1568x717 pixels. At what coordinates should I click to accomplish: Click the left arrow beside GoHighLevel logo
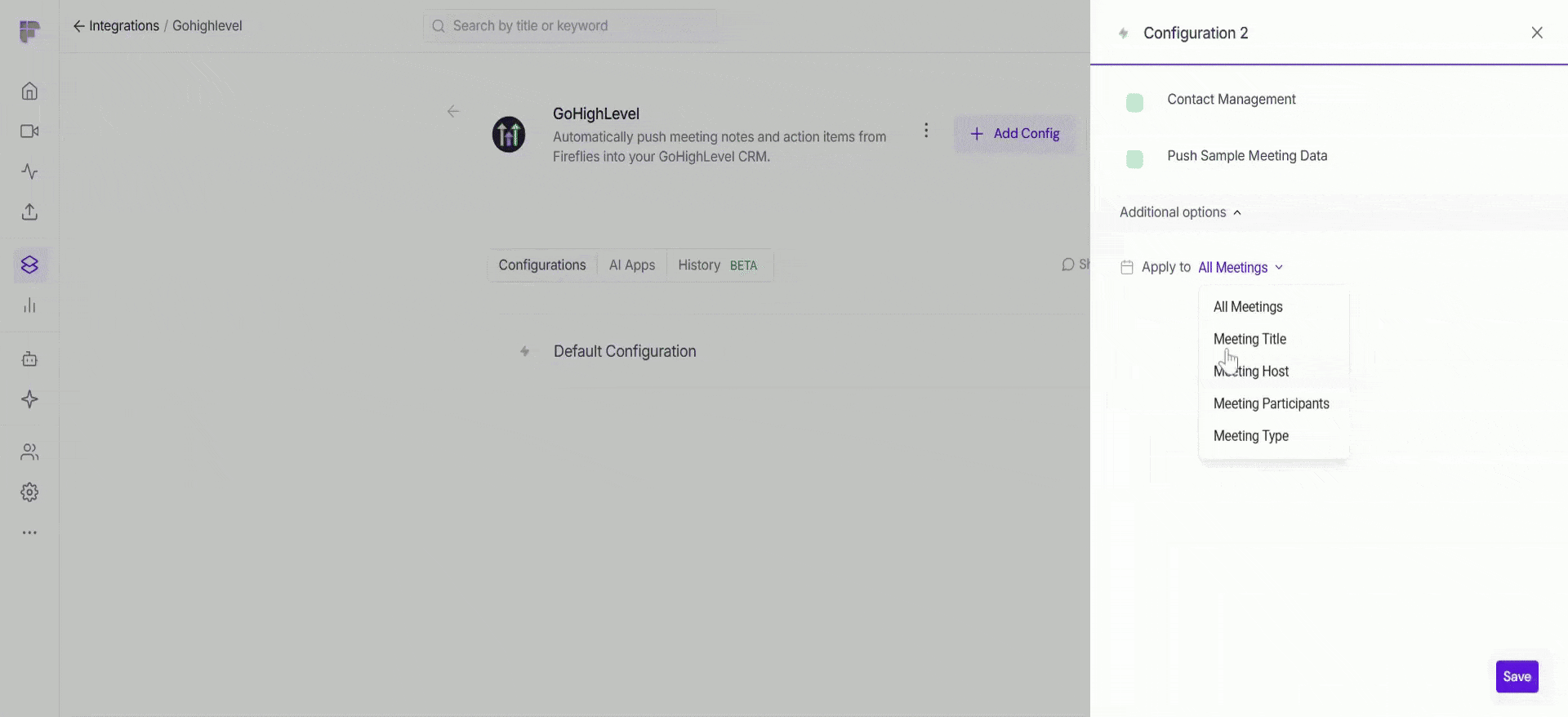point(453,112)
